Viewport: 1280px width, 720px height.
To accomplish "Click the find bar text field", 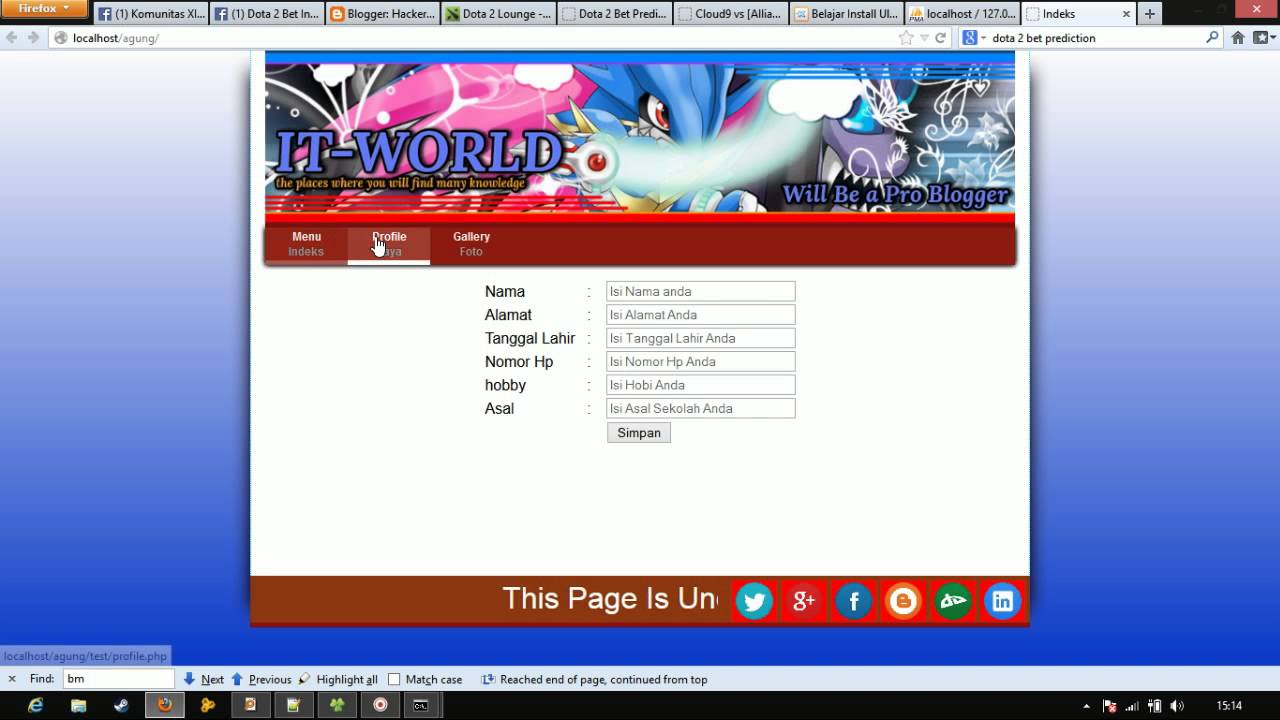I will click(119, 679).
